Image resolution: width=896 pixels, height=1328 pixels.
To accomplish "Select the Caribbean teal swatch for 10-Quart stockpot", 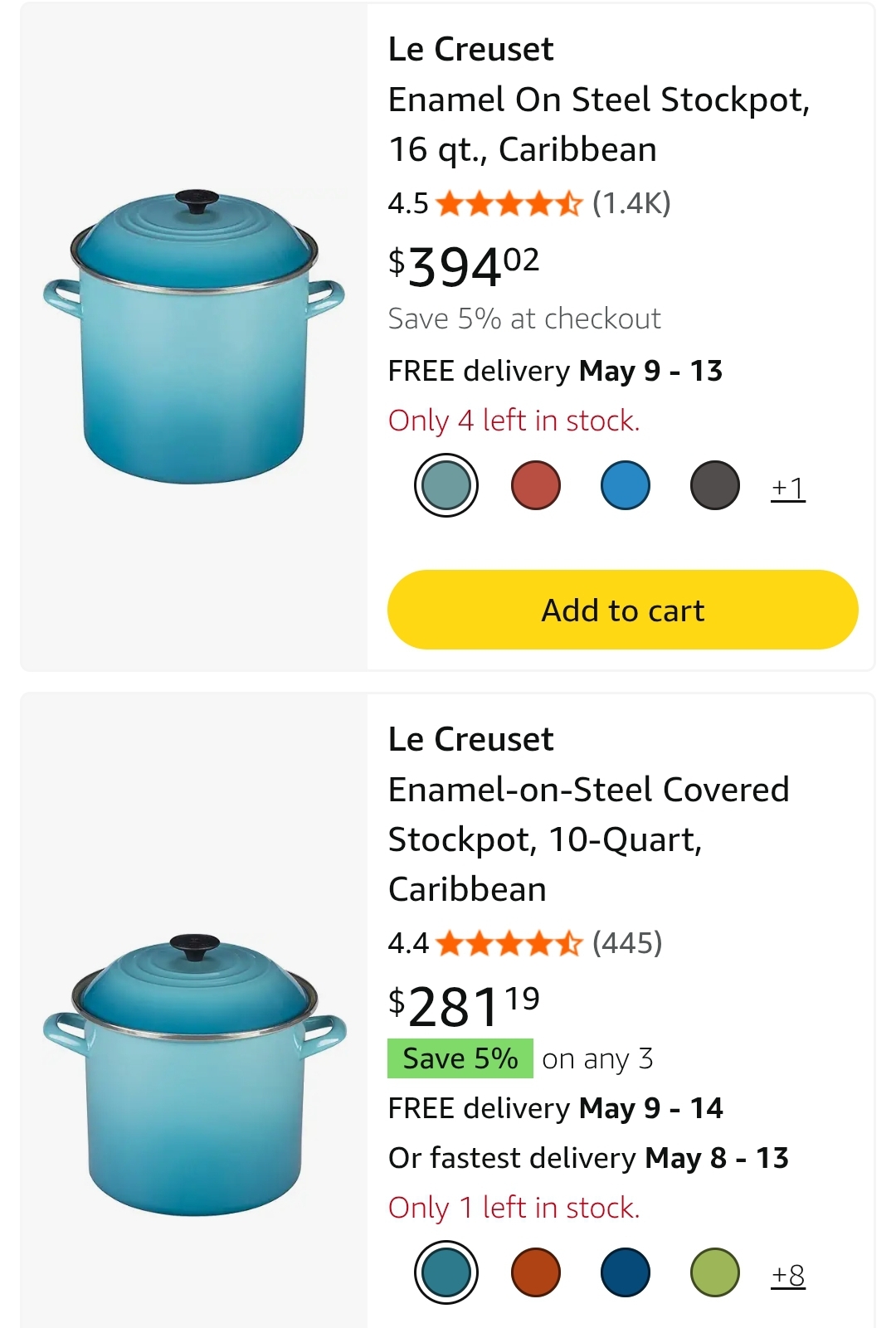I will [x=446, y=1272].
